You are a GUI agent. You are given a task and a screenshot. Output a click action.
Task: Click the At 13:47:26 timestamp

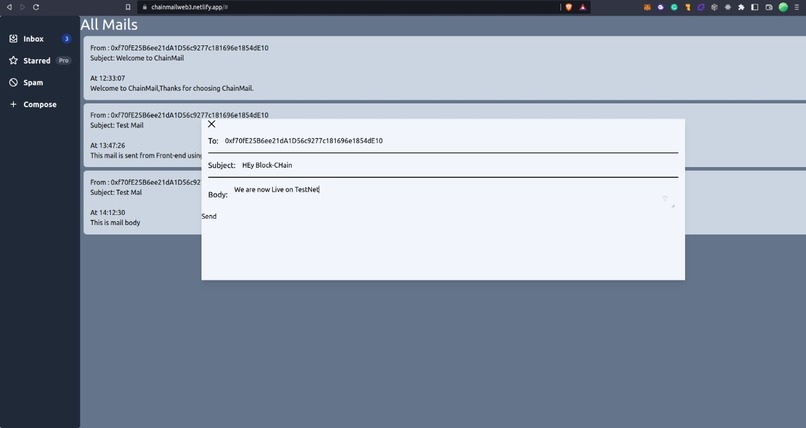(107, 145)
